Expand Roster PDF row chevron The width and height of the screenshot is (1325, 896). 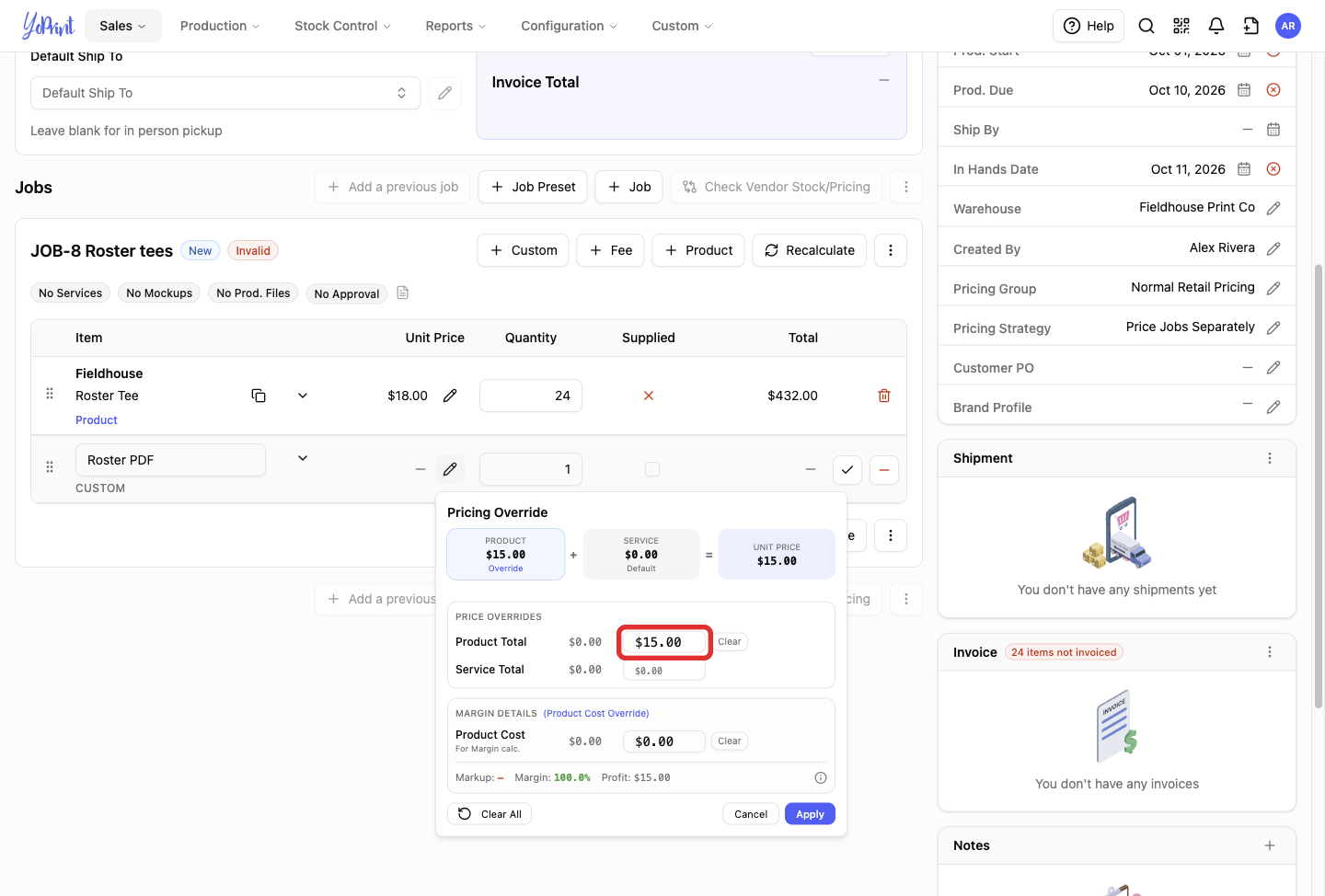click(x=303, y=458)
